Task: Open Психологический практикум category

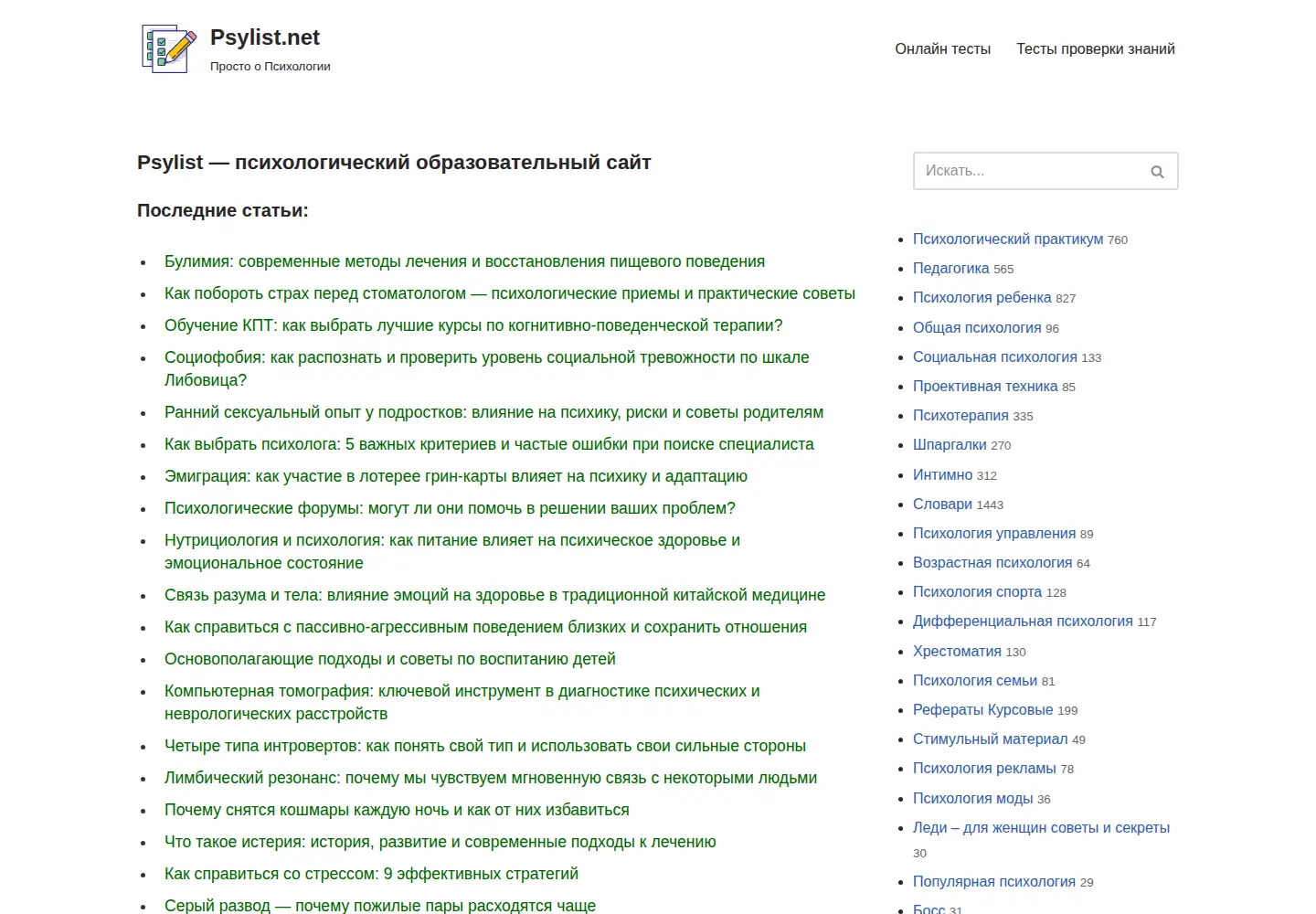Action: click(x=1008, y=239)
